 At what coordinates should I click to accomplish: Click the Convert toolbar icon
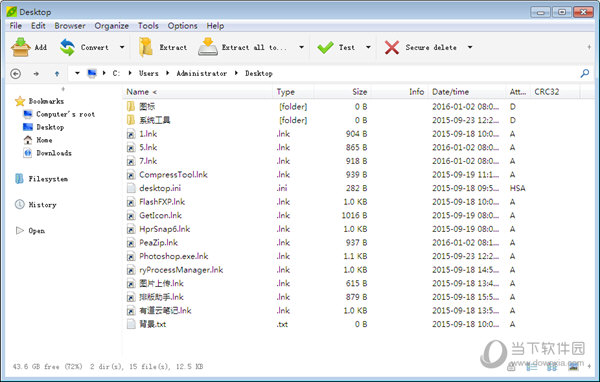point(67,47)
